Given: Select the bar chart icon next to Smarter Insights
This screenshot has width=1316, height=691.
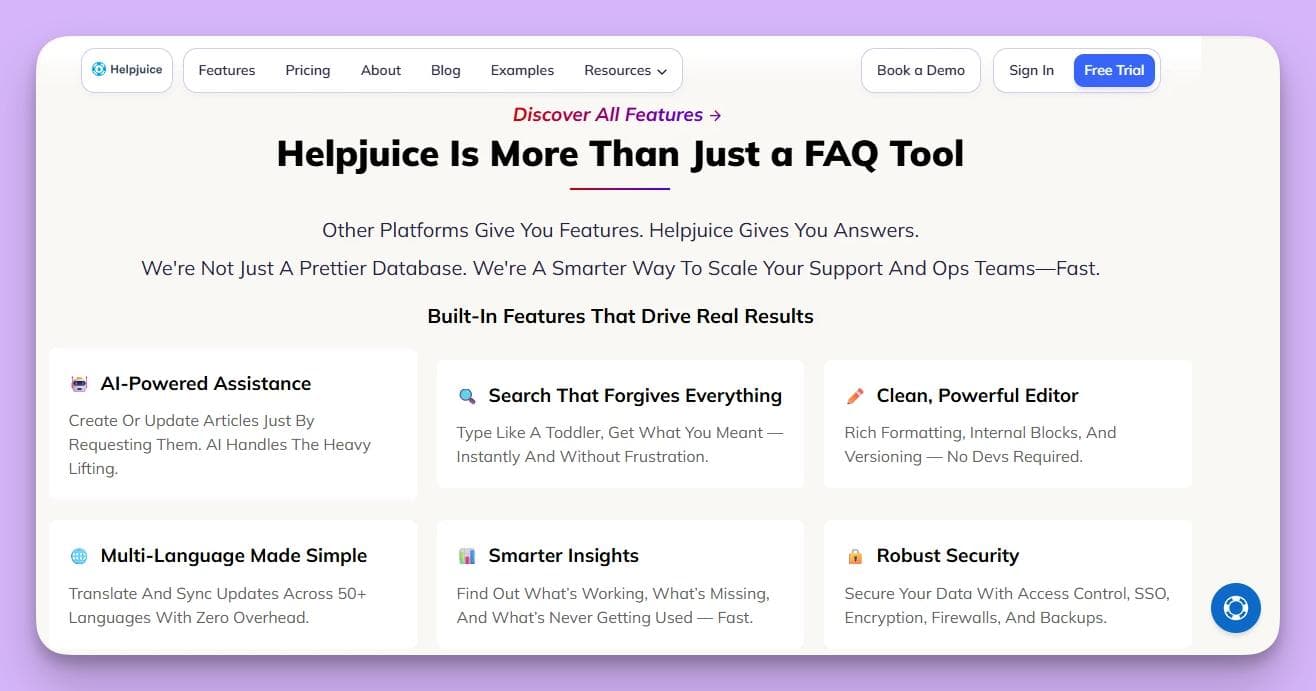Looking at the screenshot, I should click(466, 555).
